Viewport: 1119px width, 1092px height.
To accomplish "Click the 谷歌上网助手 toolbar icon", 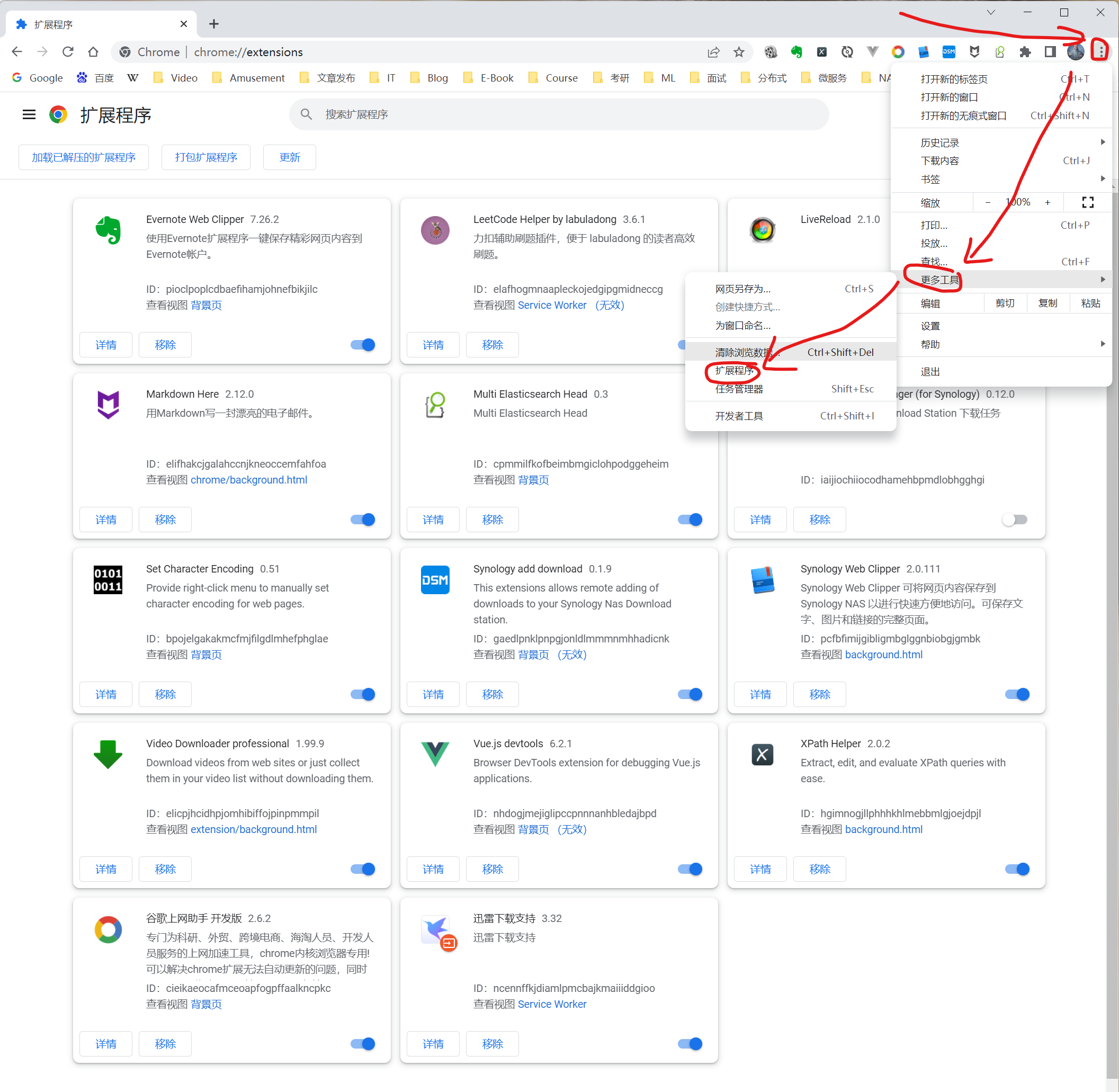I will click(x=898, y=52).
